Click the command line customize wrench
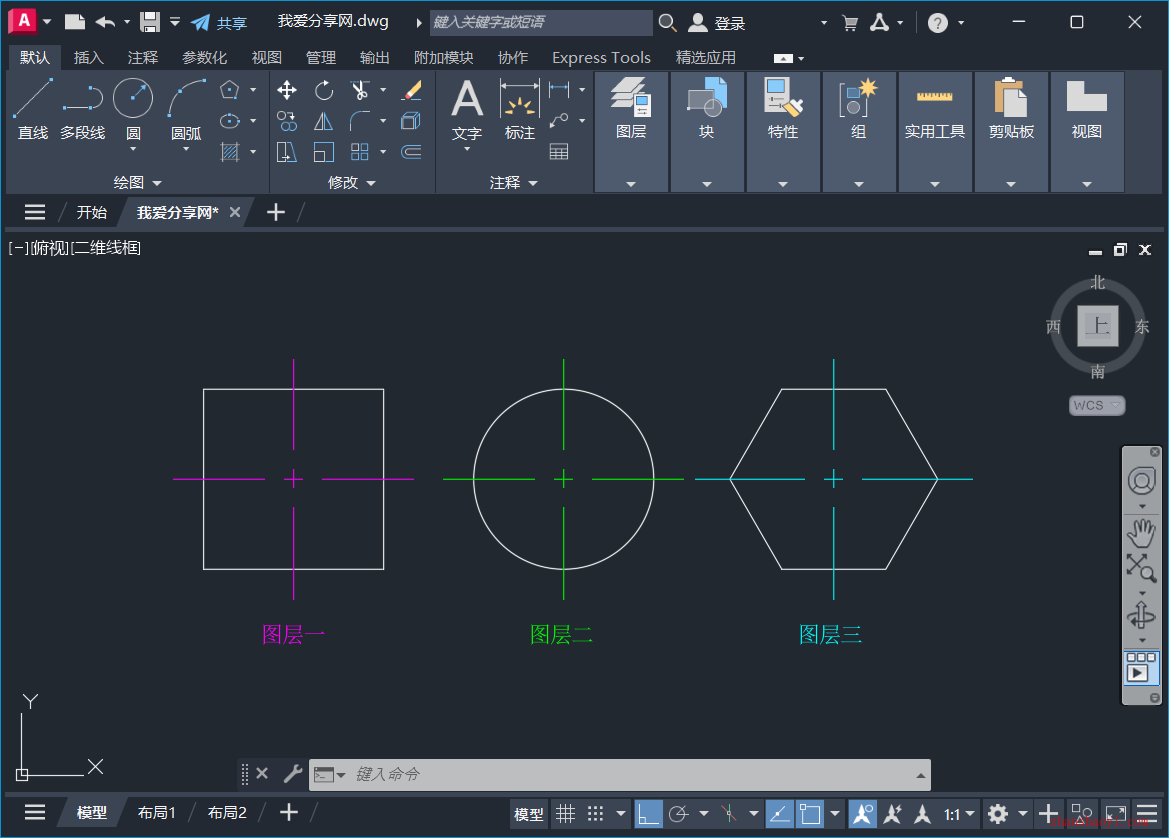 [x=292, y=774]
